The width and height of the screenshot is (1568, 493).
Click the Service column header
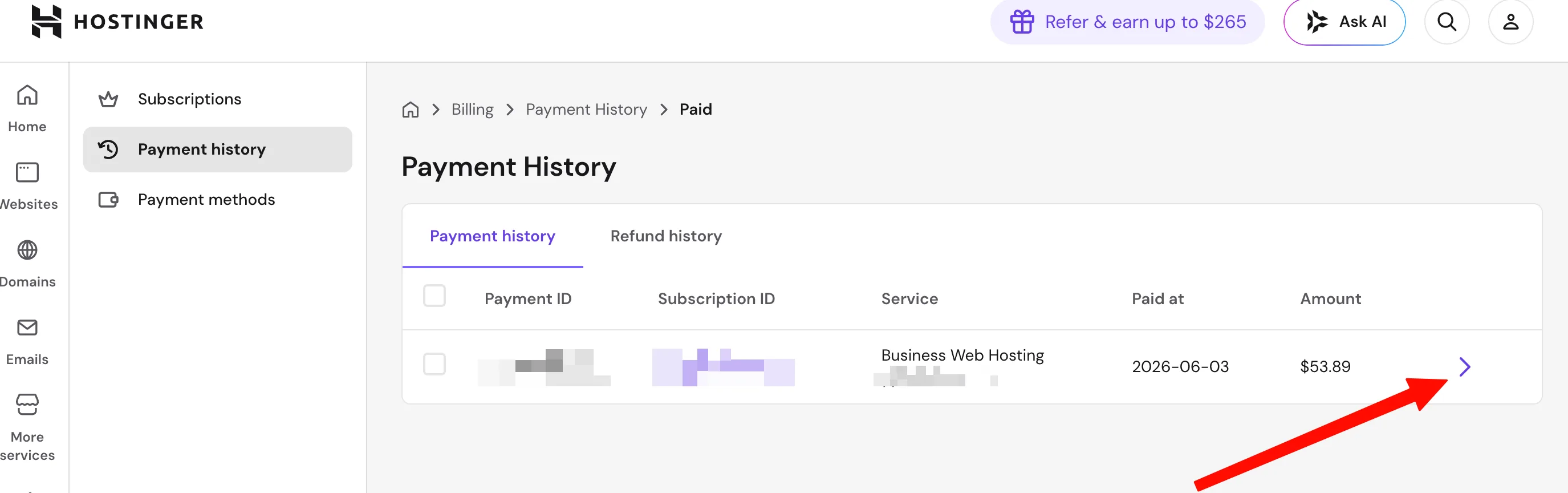[x=909, y=298]
